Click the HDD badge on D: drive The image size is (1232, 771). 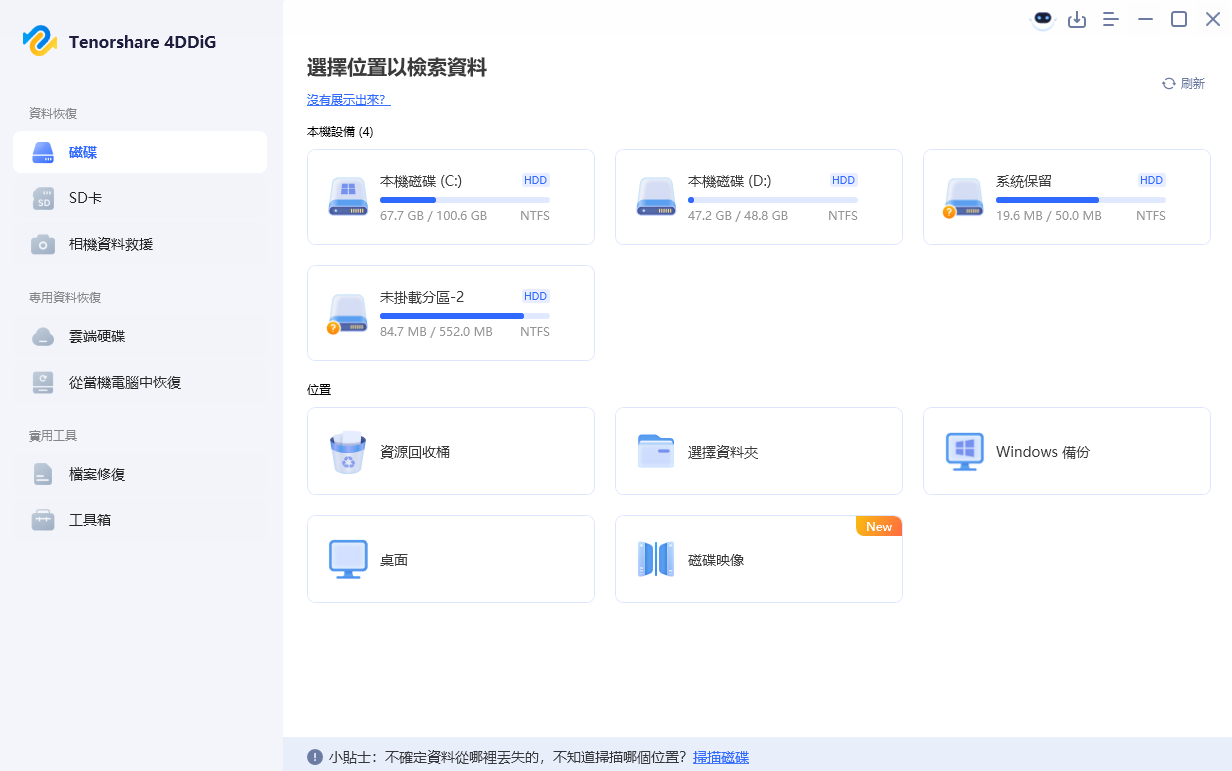pos(844,180)
